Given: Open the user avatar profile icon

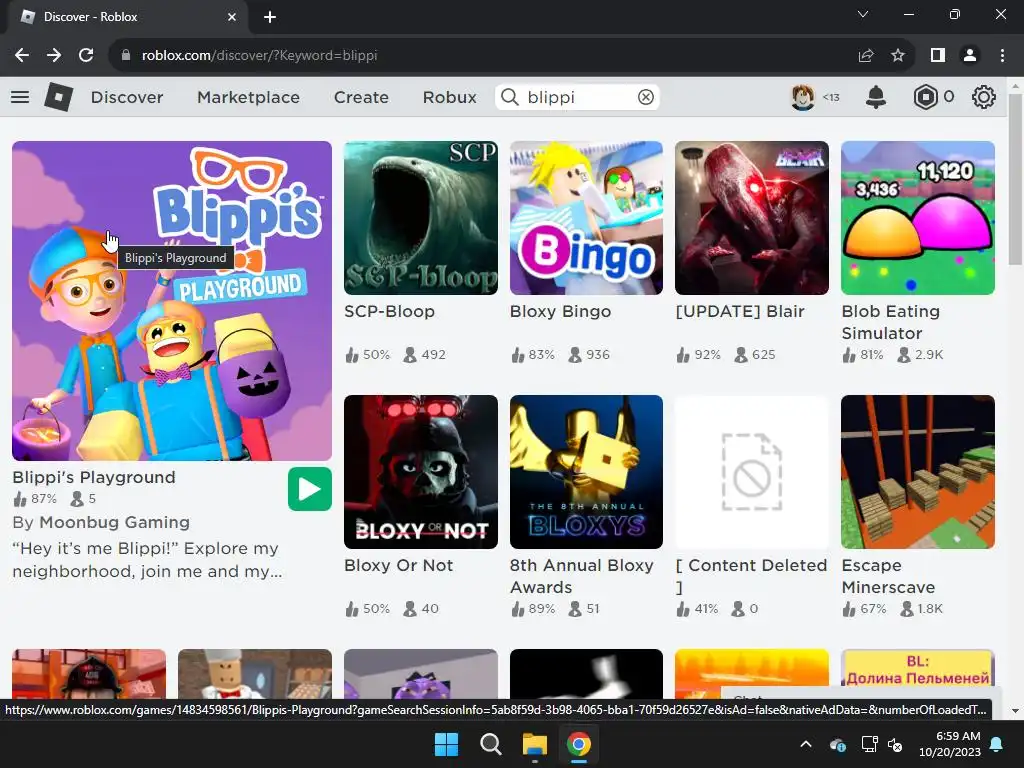Looking at the screenshot, I should pos(803,97).
